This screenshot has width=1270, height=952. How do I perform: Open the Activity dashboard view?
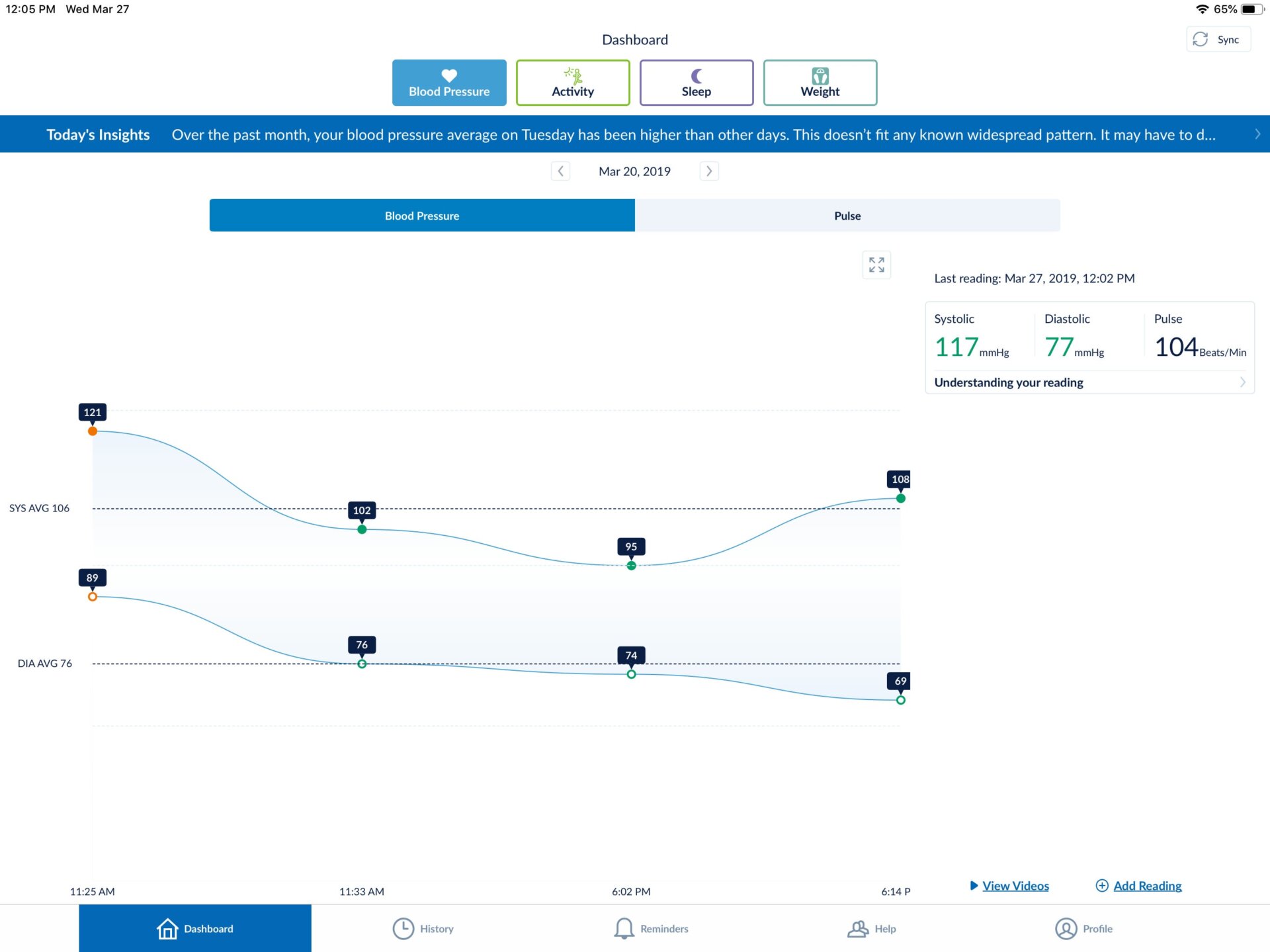pyautogui.click(x=571, y=82)
